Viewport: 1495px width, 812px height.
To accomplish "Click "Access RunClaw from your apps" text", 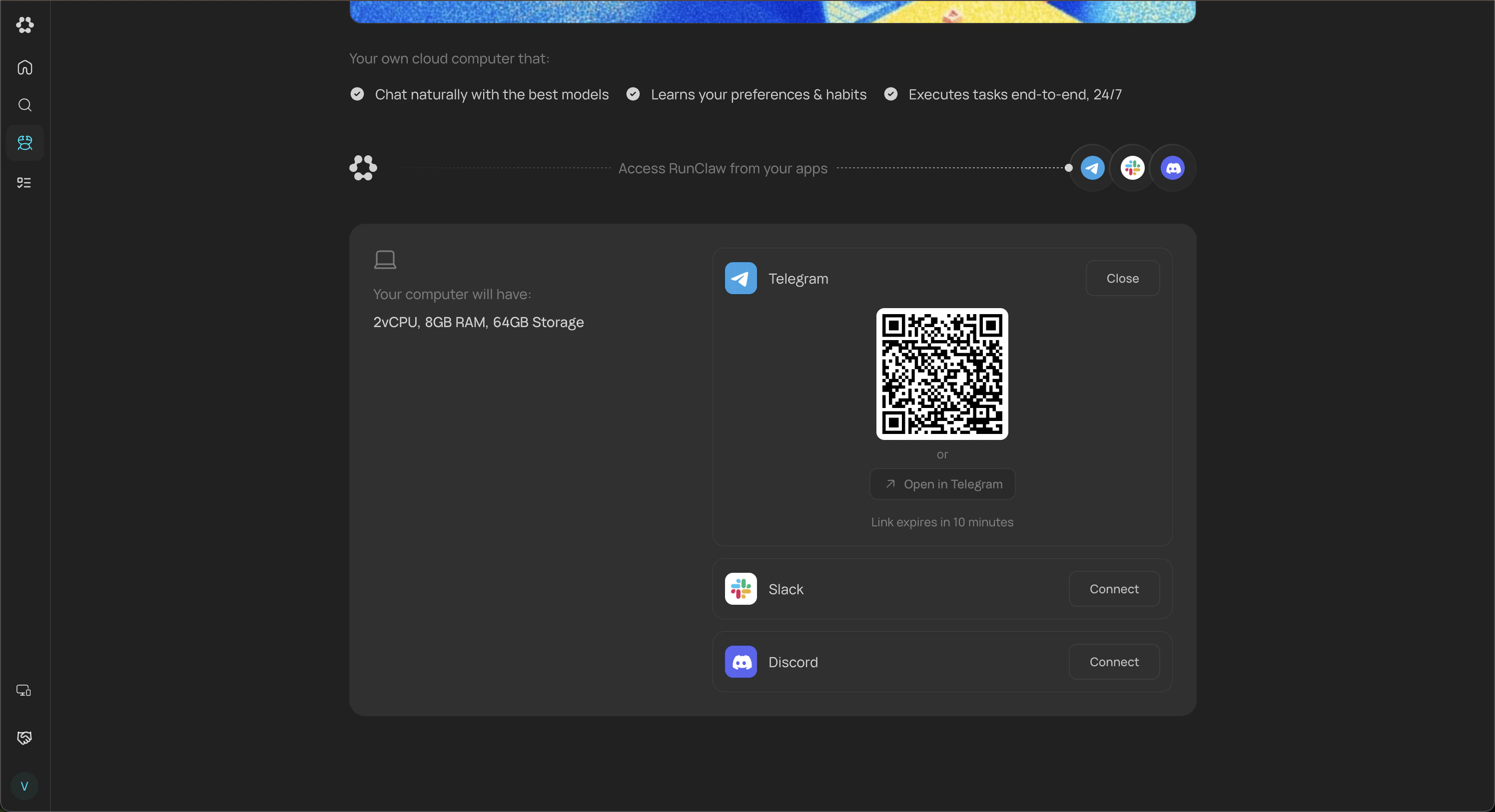I will click(x=723, y=168).
